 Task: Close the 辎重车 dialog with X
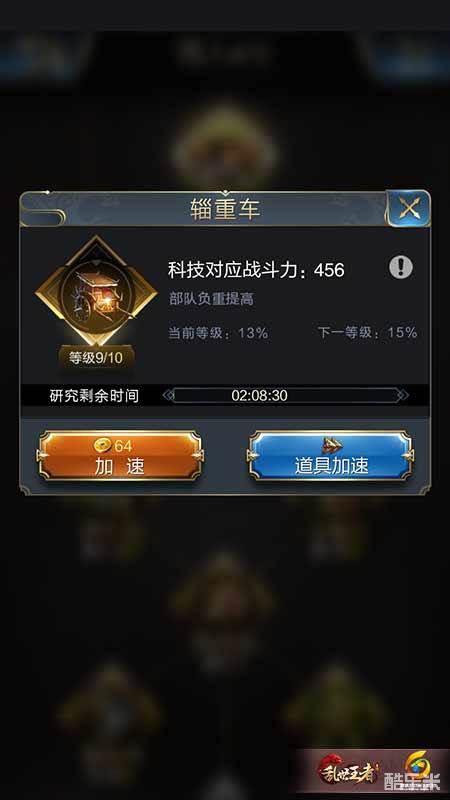(408, 208)
